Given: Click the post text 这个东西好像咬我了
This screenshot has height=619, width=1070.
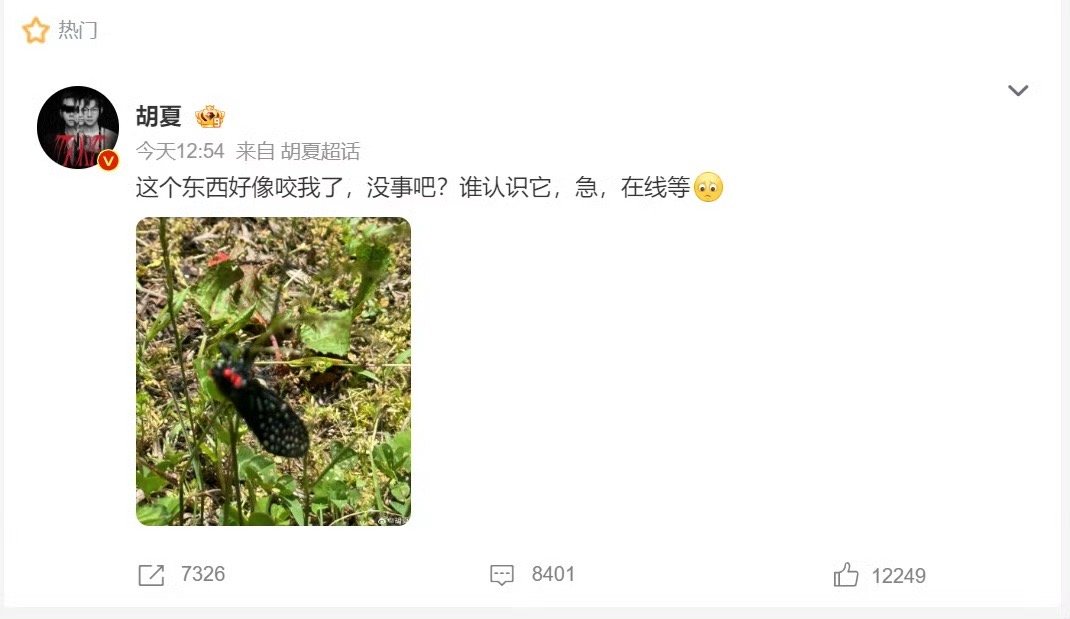Looking at the screenshot, I should pyautogui.click(x=240, y=187).
